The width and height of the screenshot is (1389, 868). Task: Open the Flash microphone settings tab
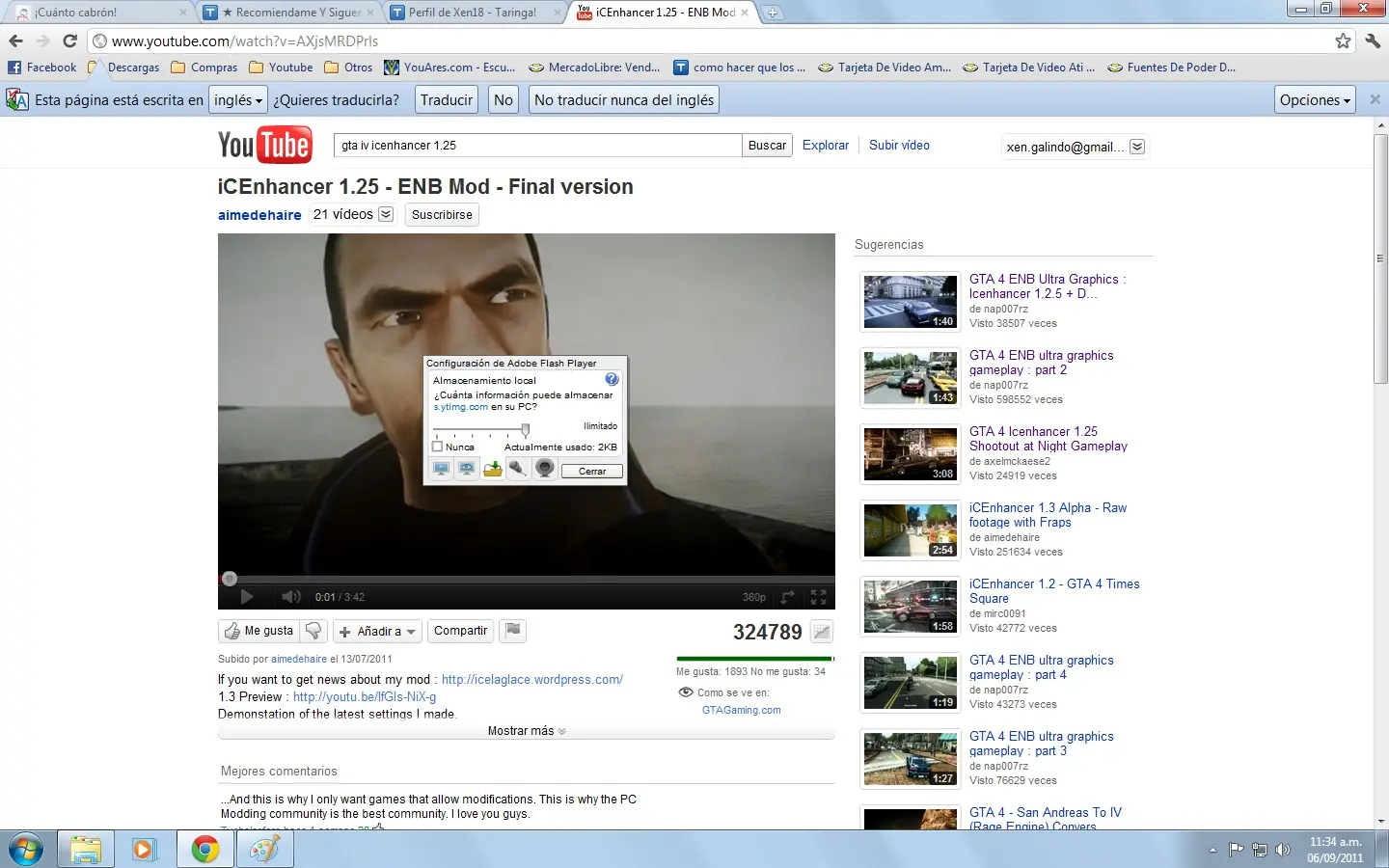coord(518,469)
